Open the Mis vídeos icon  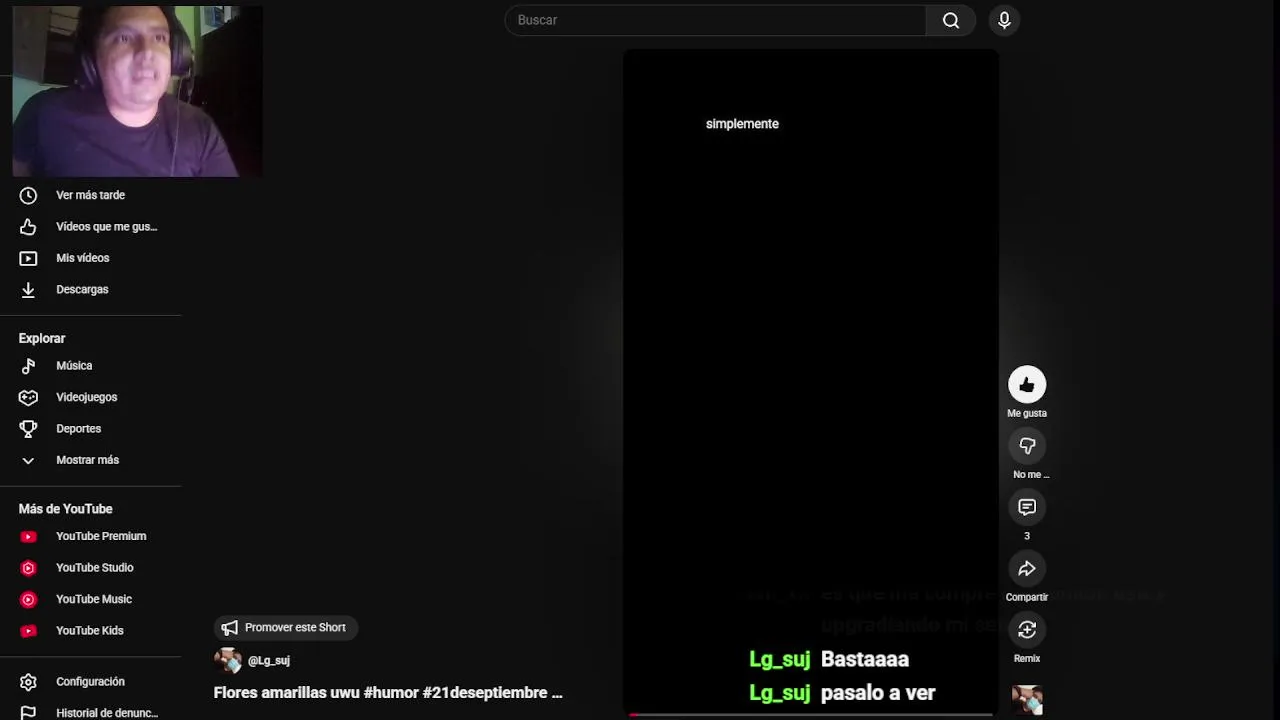[28, 258]
